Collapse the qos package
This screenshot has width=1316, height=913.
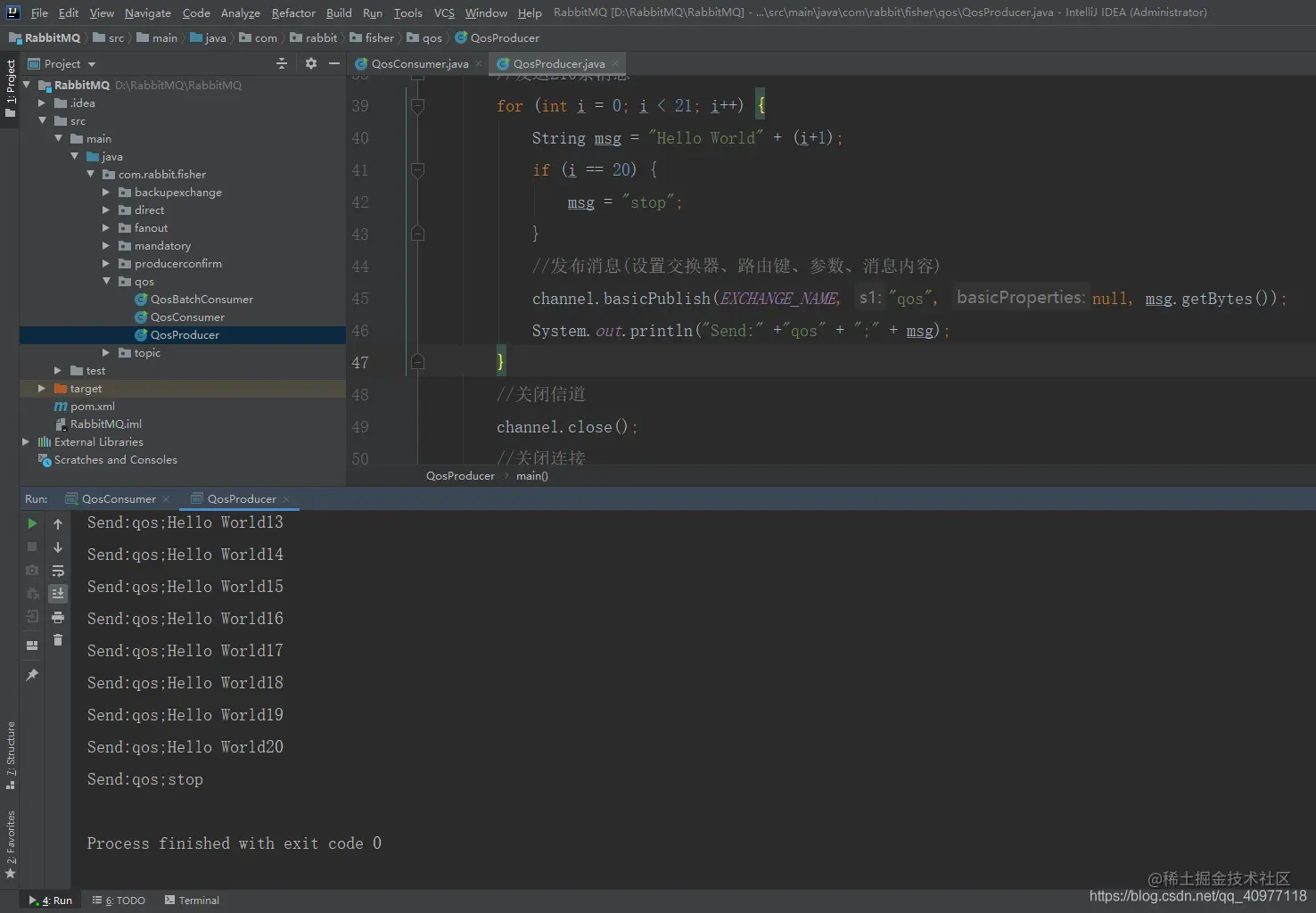(x=106, y=281)
